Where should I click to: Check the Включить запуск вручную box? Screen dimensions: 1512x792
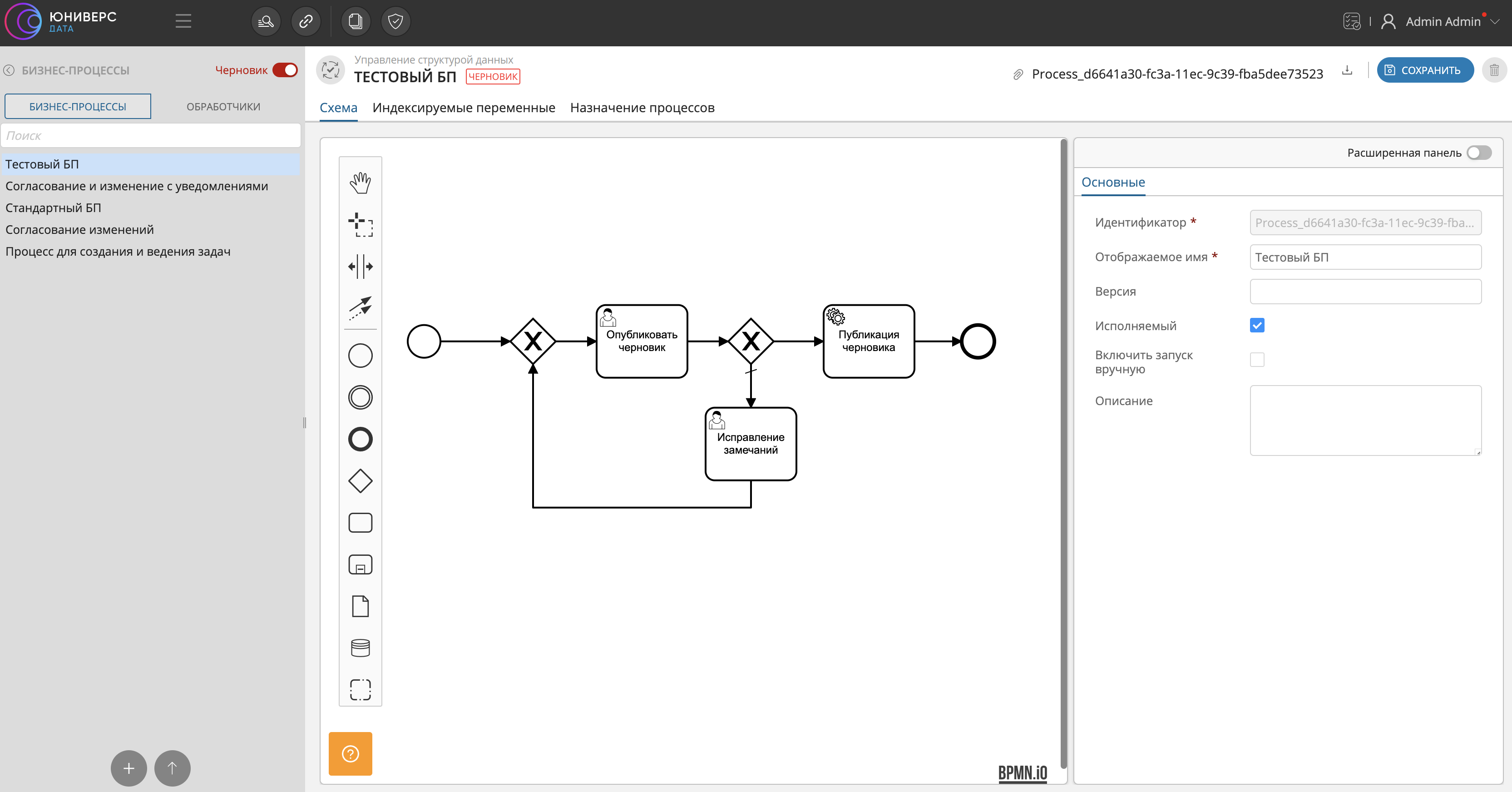(1257, 359)
